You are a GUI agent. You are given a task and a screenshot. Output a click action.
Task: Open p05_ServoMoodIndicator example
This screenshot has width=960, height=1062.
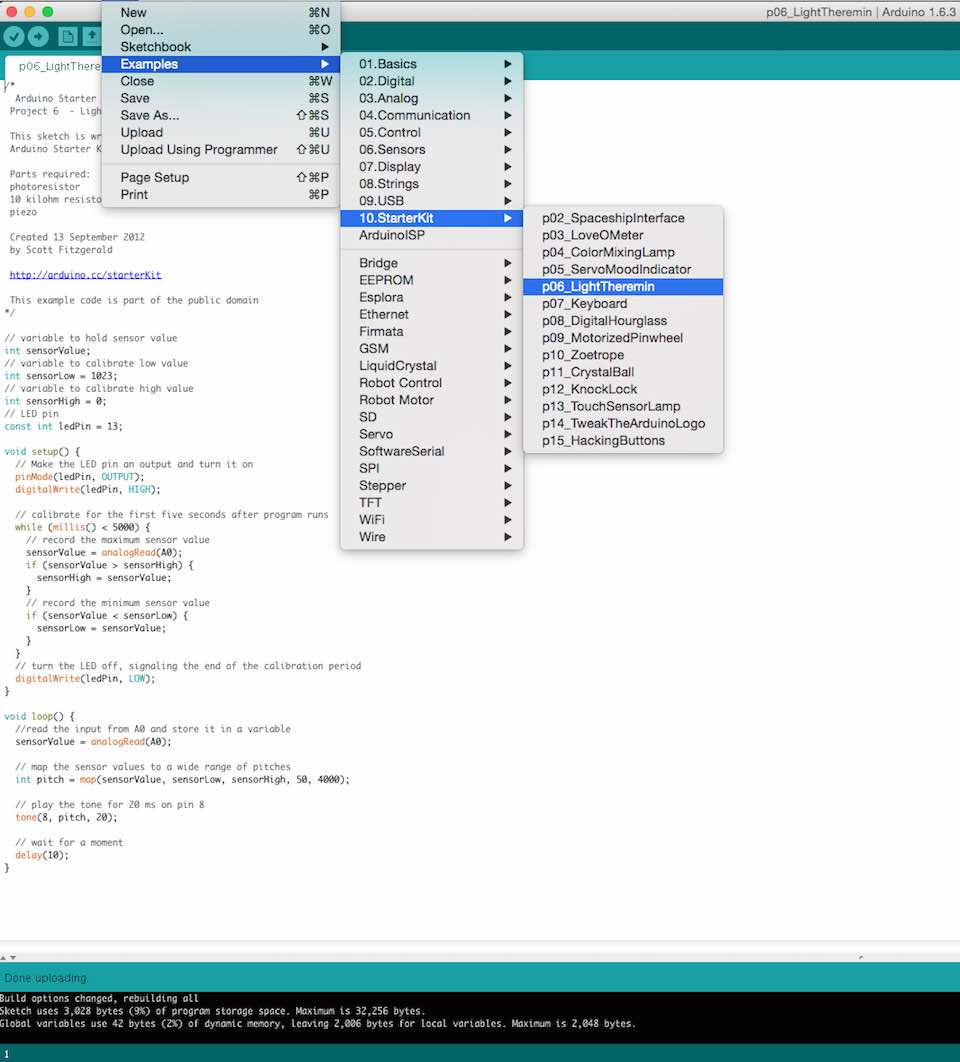coord(623,270)
